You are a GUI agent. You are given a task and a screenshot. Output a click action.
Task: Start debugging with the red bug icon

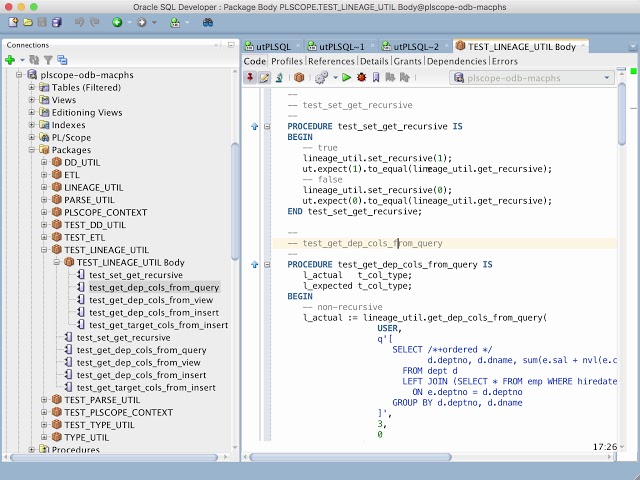click(361, 77)
